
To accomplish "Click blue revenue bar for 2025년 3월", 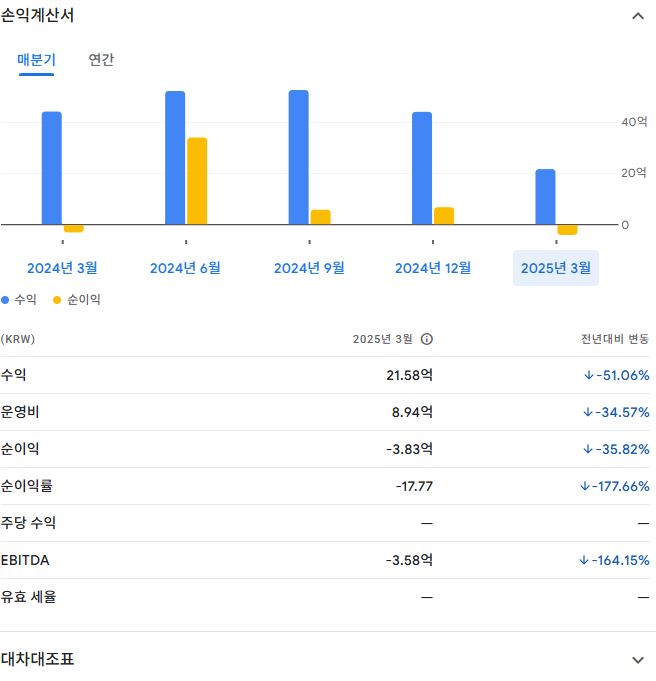I will (545, 197).
